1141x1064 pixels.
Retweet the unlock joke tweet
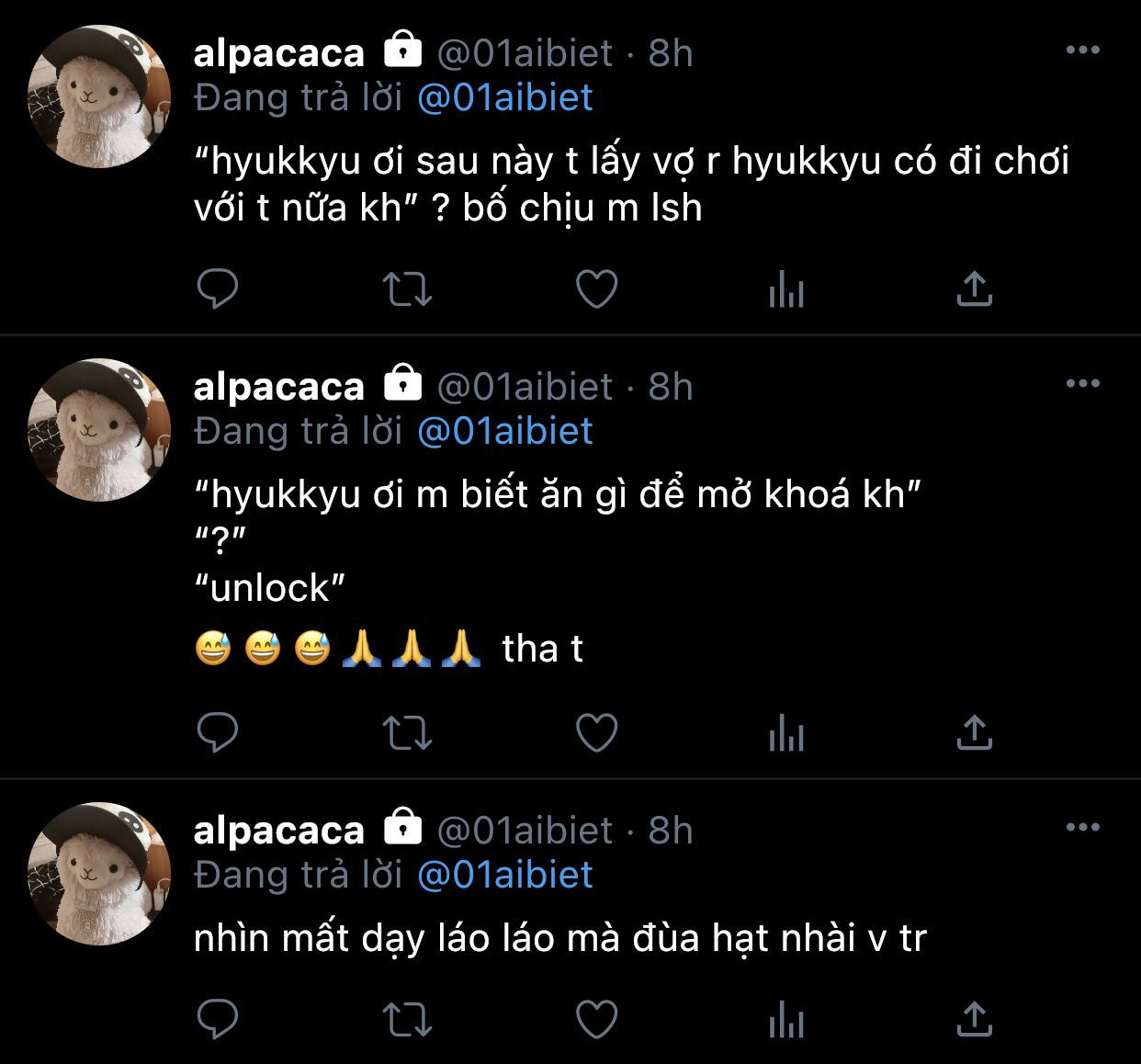[407, 733]
